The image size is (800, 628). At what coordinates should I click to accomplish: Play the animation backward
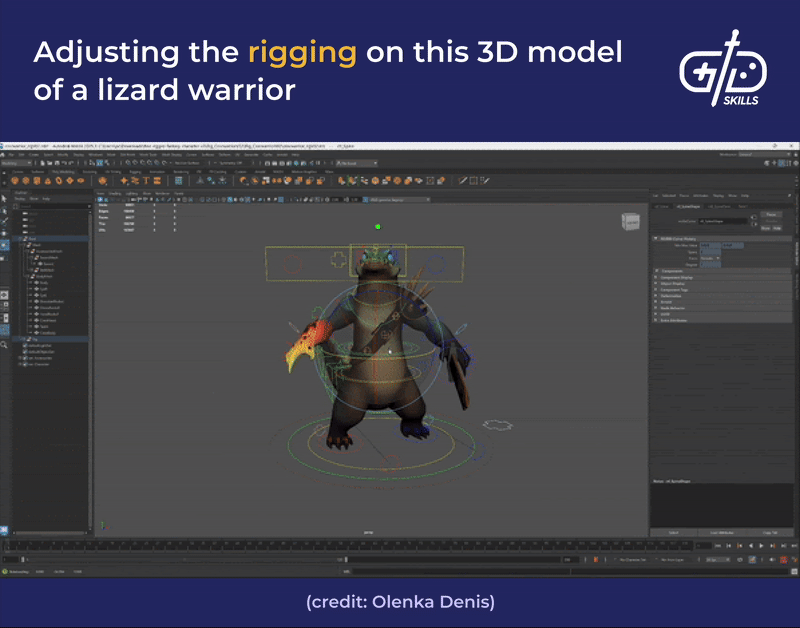tap(751, 546)
